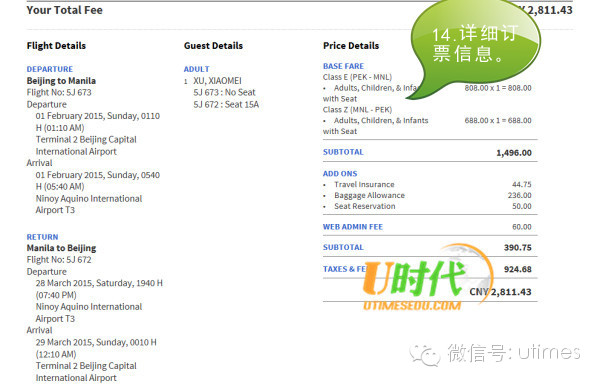
Task: Select guest name 'XU, XIAOMEI'
Action: pyautogui.click(x=217, y=81)
